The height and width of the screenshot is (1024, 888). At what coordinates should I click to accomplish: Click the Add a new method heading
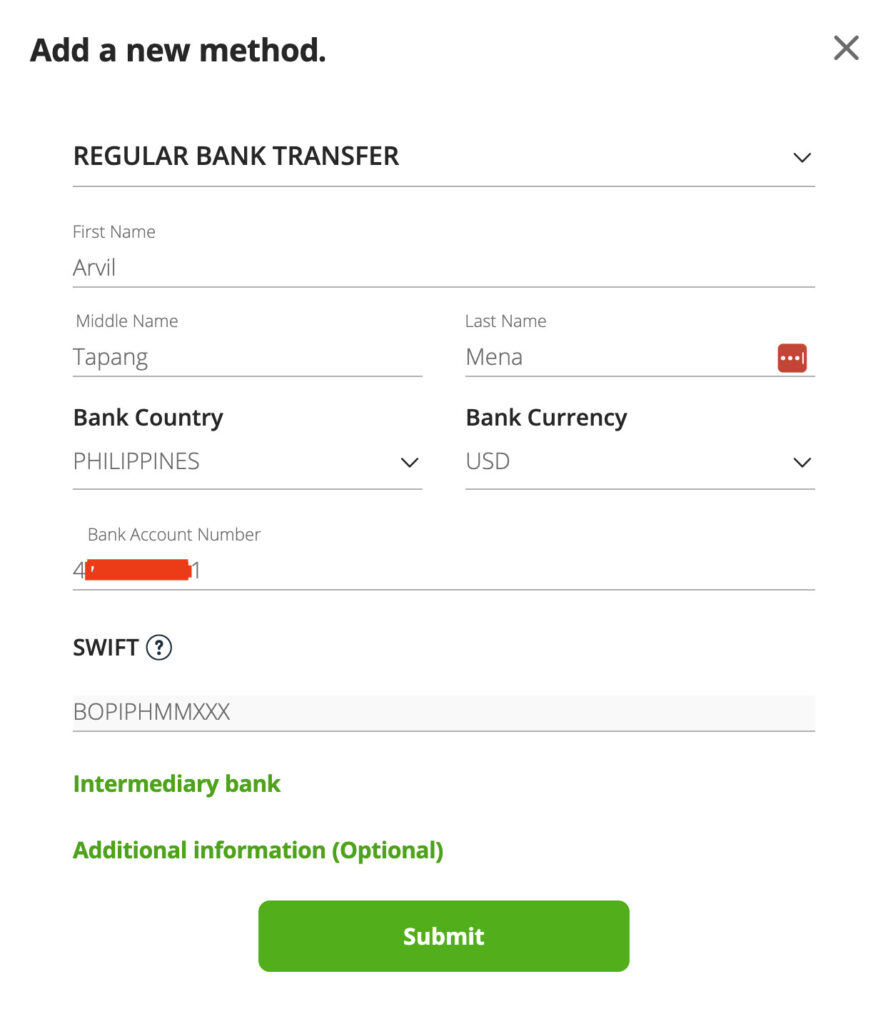pos(178,50)
